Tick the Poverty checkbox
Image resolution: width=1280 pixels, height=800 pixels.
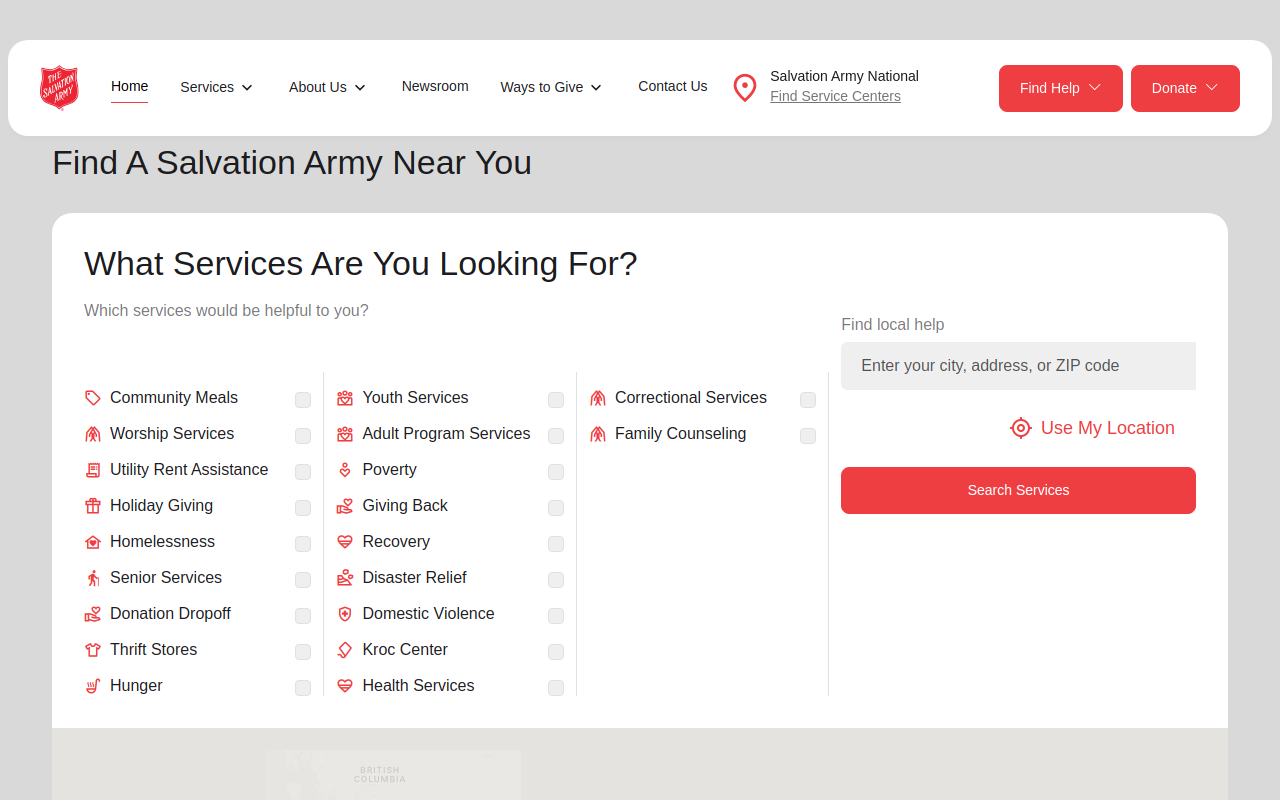click(x=556, y=472)
